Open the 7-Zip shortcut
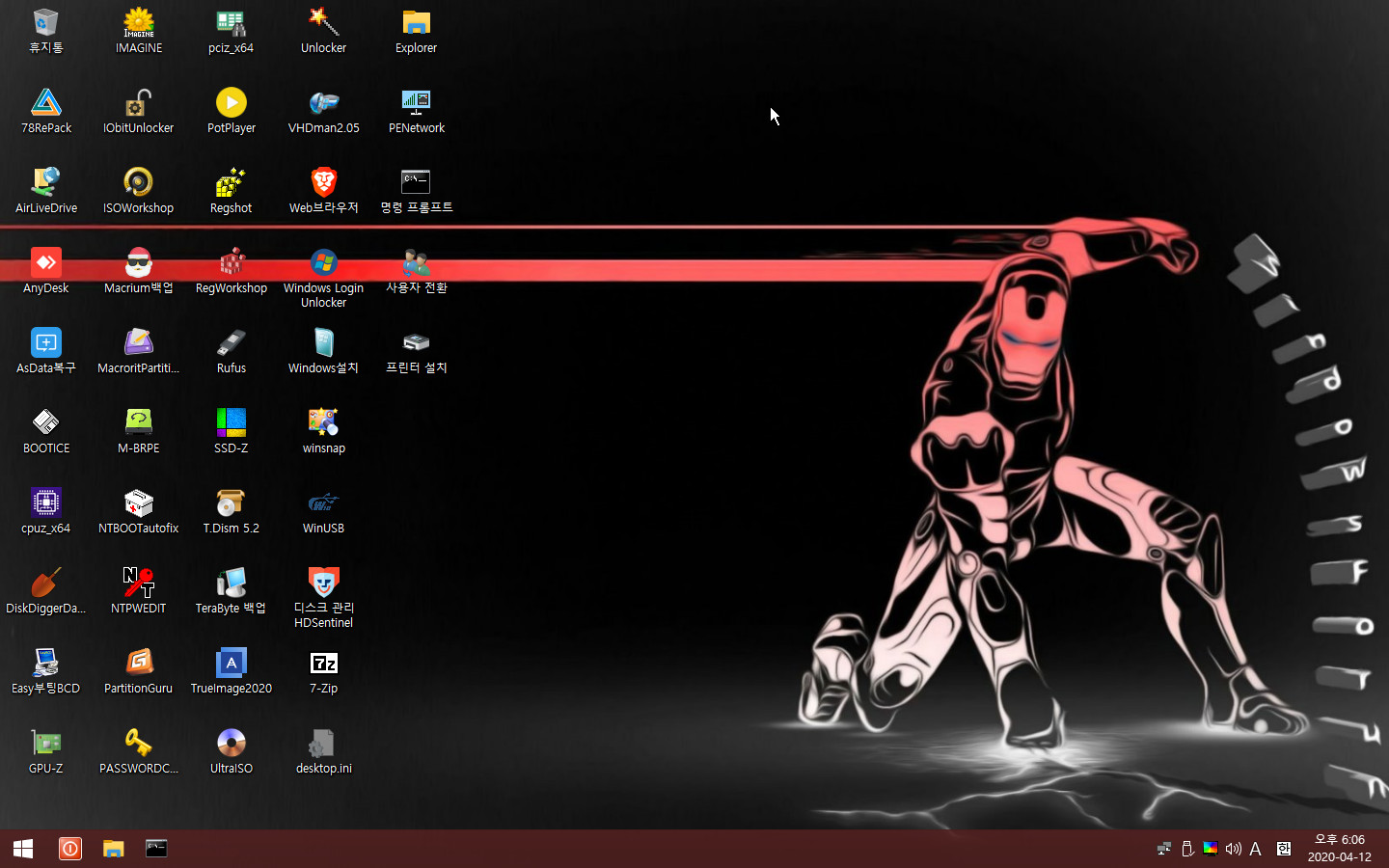This screenshot has width=1389, height=868. click(x=324, y=671)
